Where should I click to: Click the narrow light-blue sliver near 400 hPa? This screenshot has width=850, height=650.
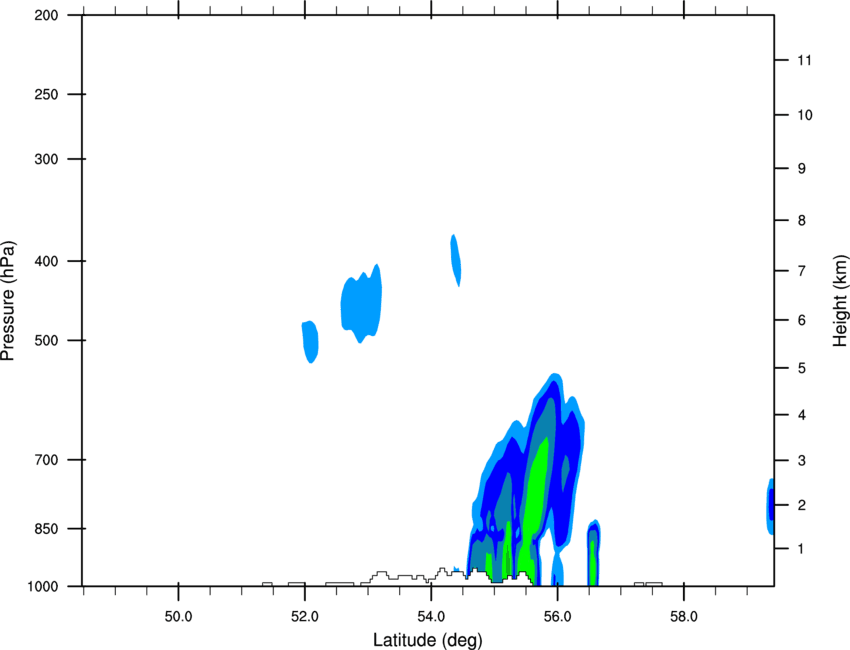456,260
